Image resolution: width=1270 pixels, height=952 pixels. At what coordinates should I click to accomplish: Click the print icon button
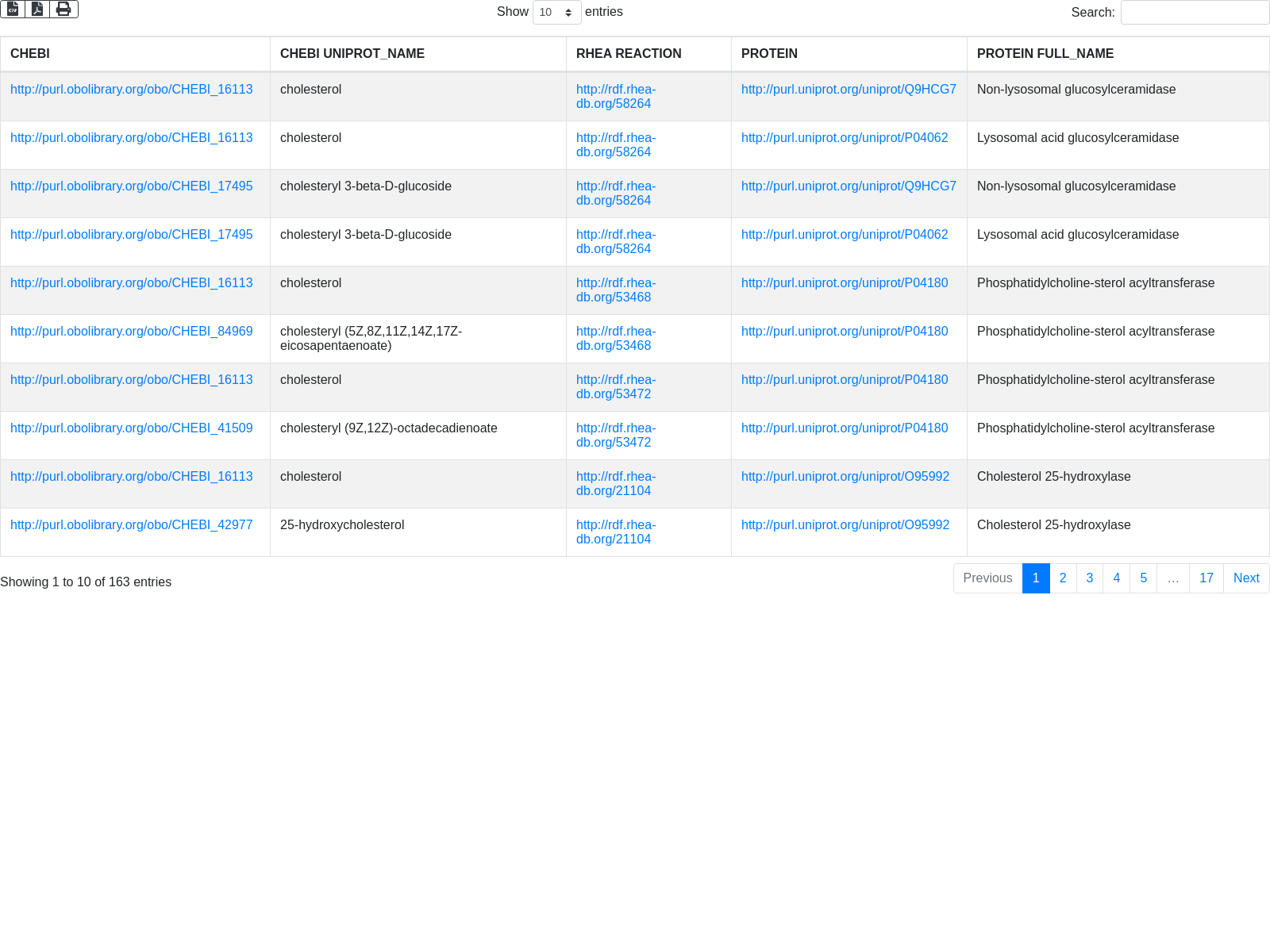[63, 9]
